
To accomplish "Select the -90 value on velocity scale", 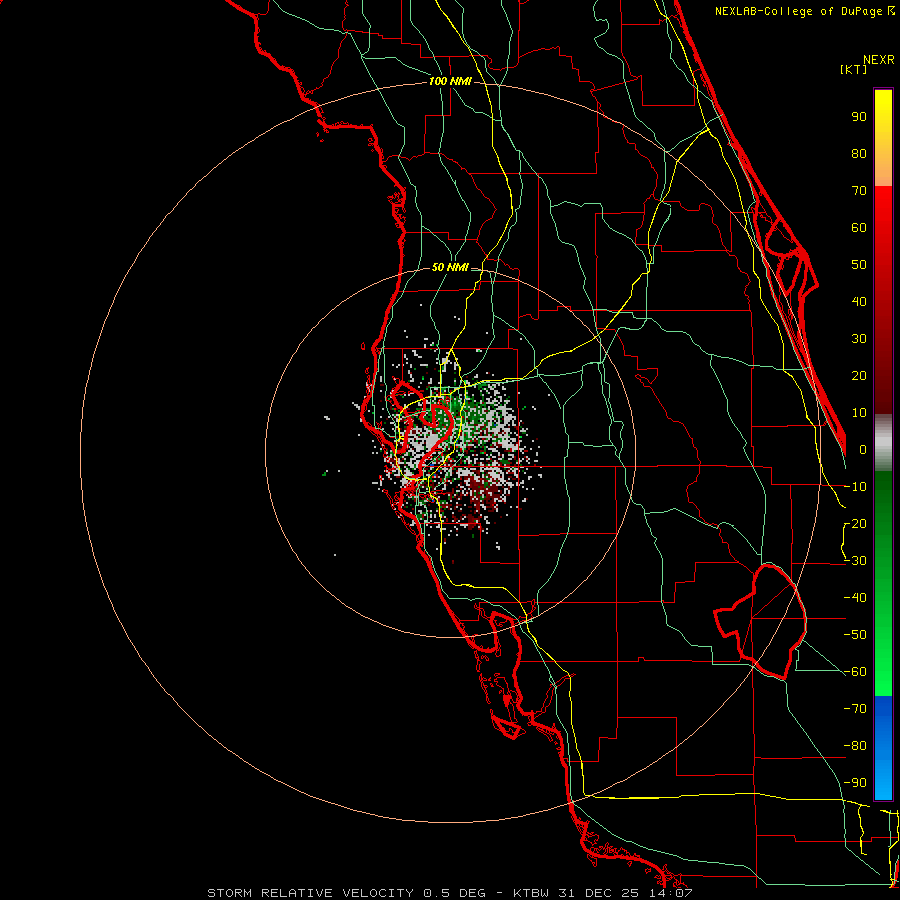I will pyautogui.click(x=855, y=783).
